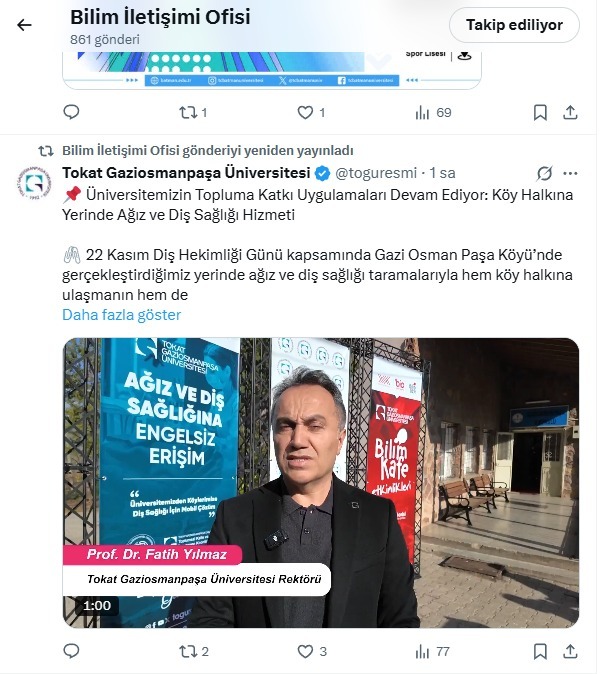The width and height of the screenshot is (605, 674).
Task: Play the rector video thumbnail
Action: (x=321, y=483)
